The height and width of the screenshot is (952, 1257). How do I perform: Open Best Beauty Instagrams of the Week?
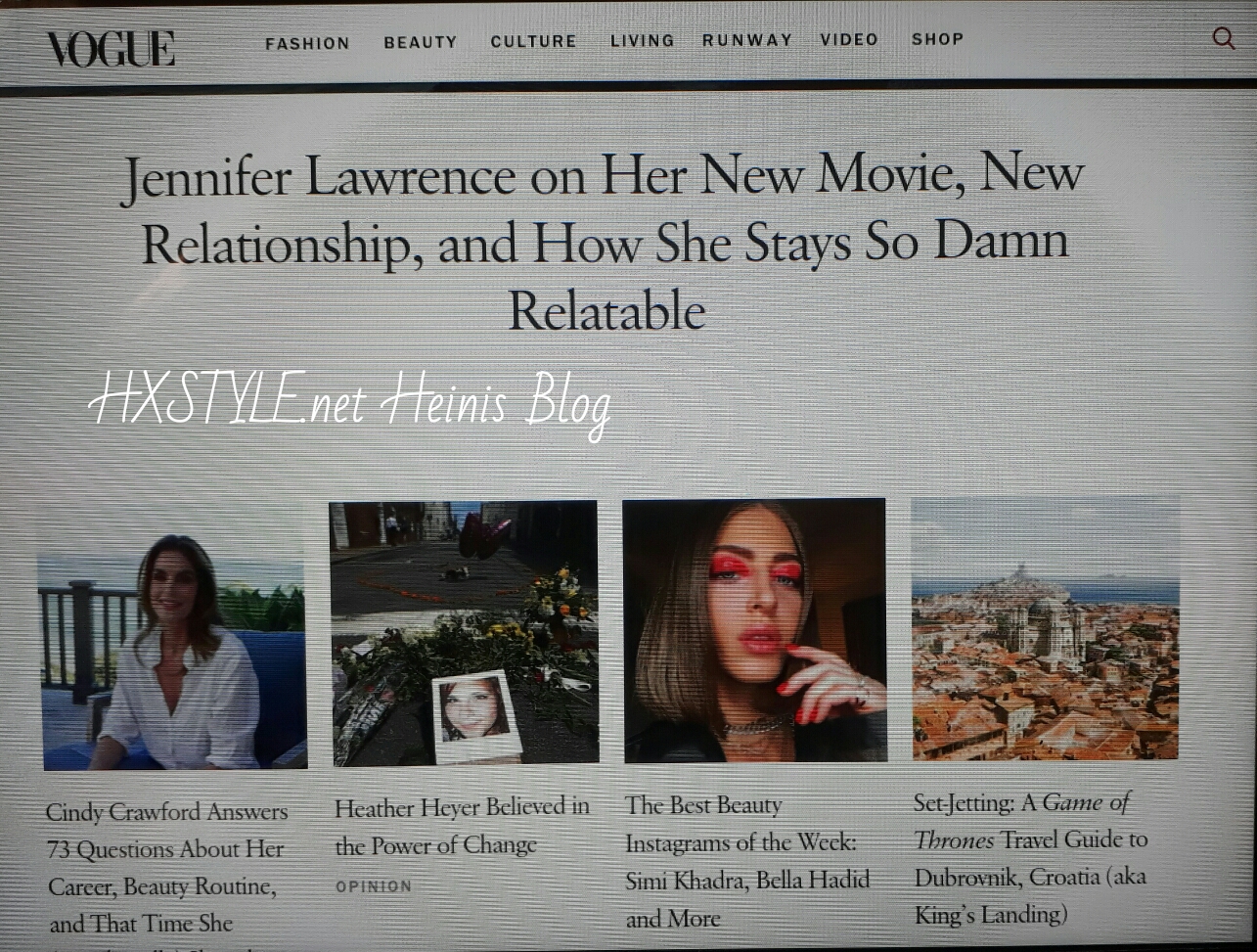(x=746, y=861)
